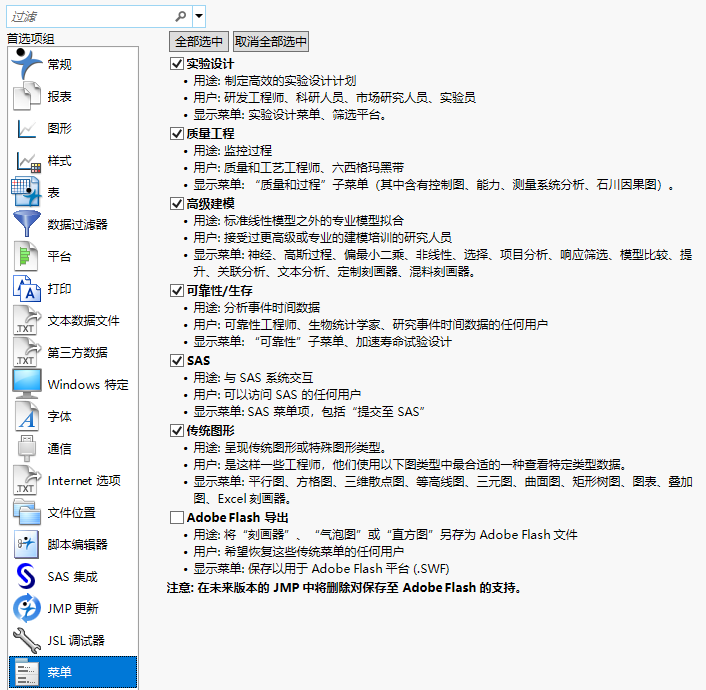Open the 图形 chart icon
Screen dimensions: 706x690
click(x=27, y=128)
